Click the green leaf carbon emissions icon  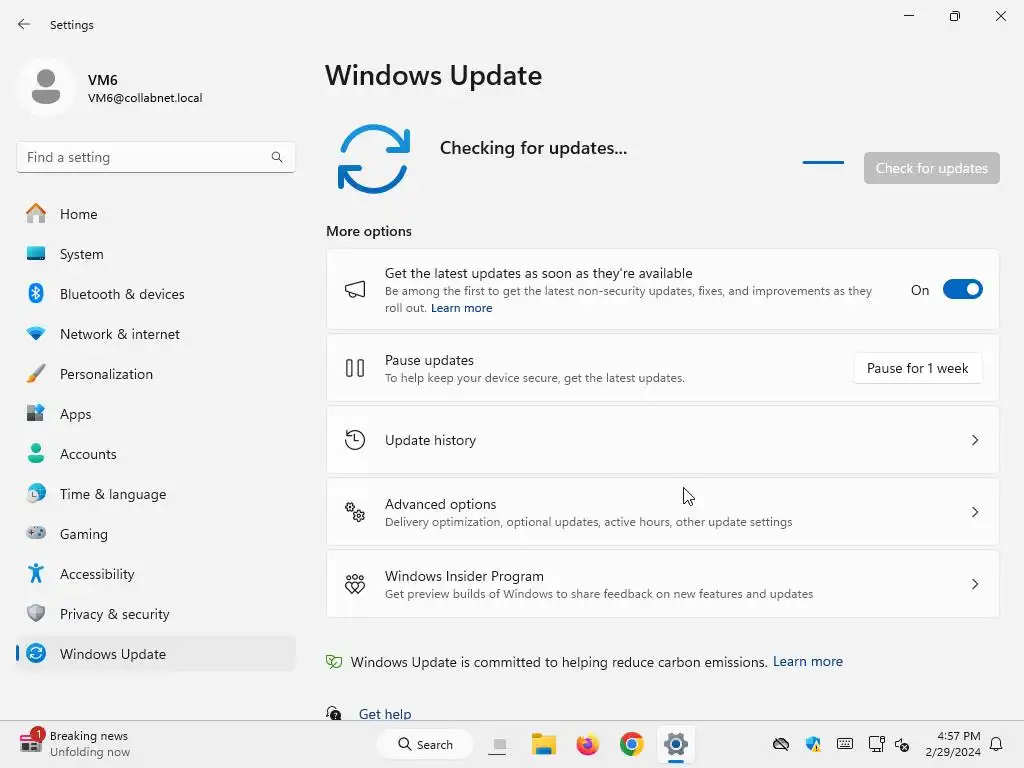point(334,662)
